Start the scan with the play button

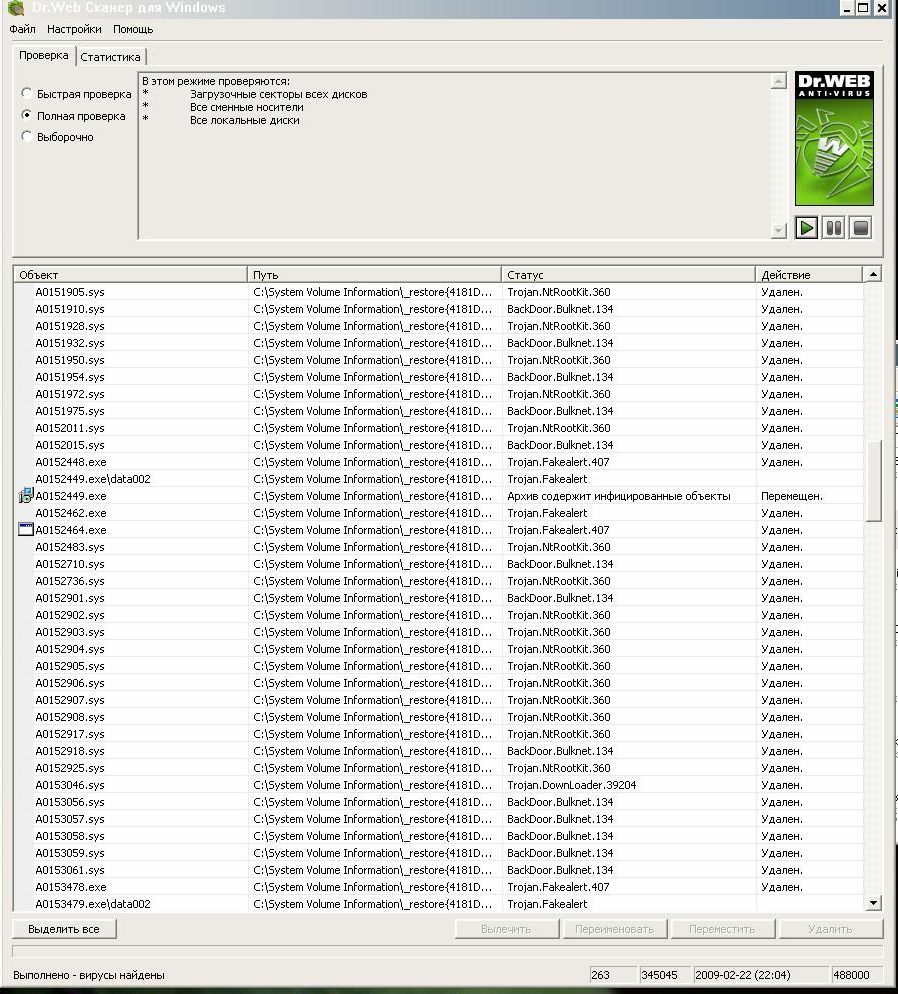coord(807,228)
